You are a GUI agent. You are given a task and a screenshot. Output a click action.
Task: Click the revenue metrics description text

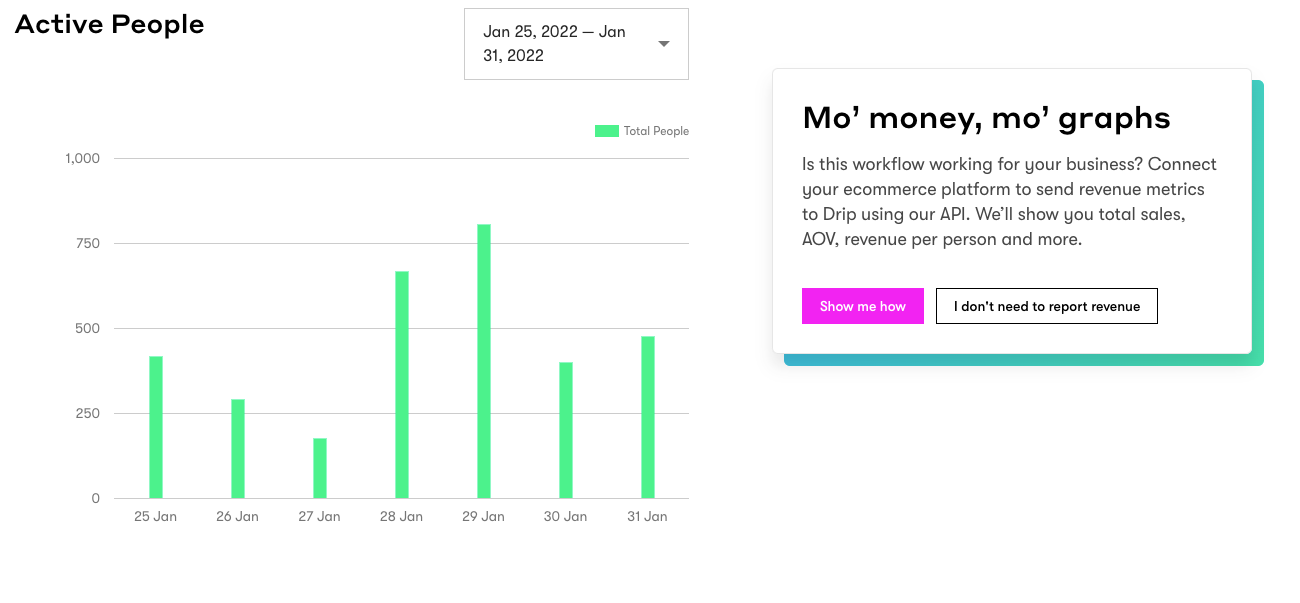(x=1010, y=202)
